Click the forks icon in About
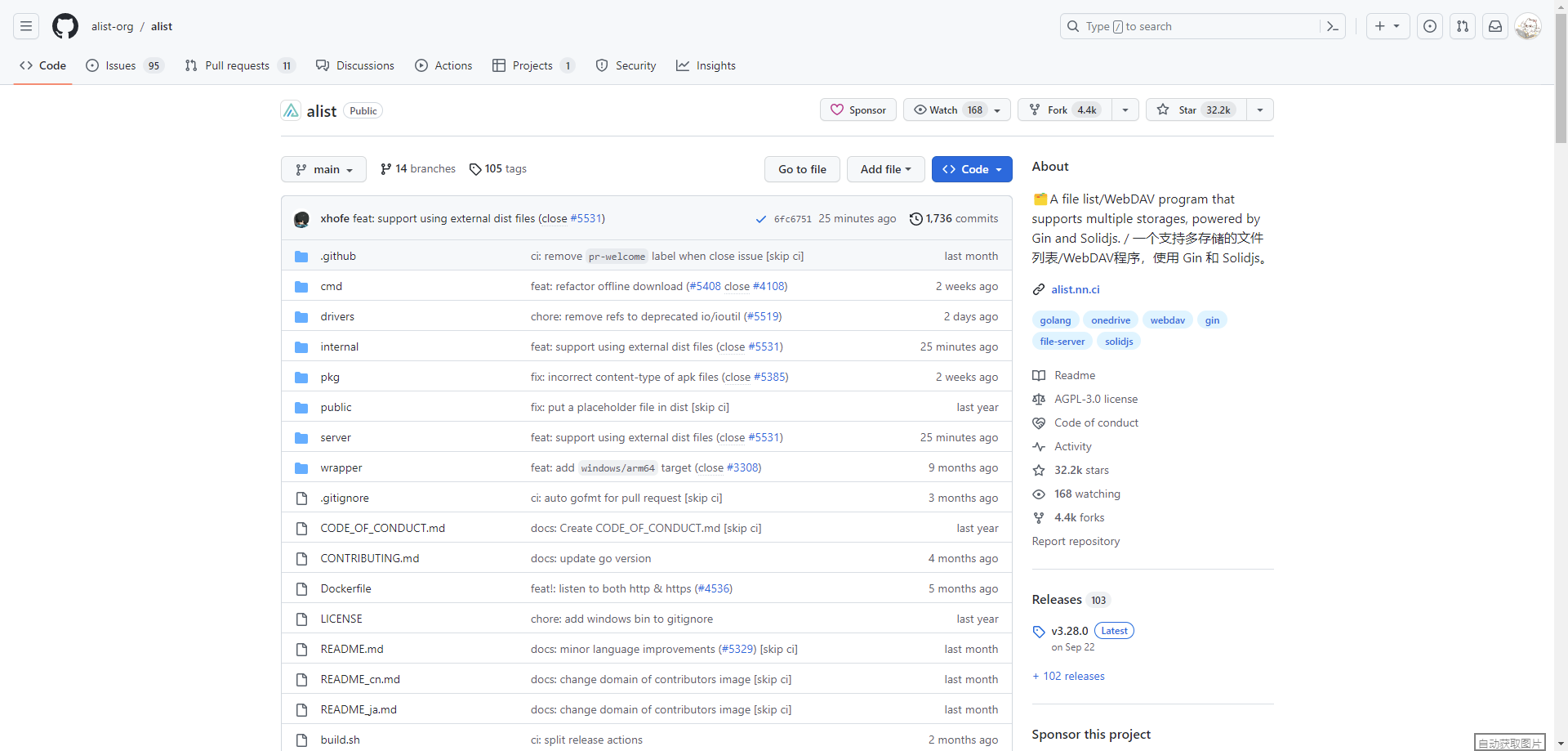Image resolution: width=1568 pixels, height=751 pixels. [1039, 517]
